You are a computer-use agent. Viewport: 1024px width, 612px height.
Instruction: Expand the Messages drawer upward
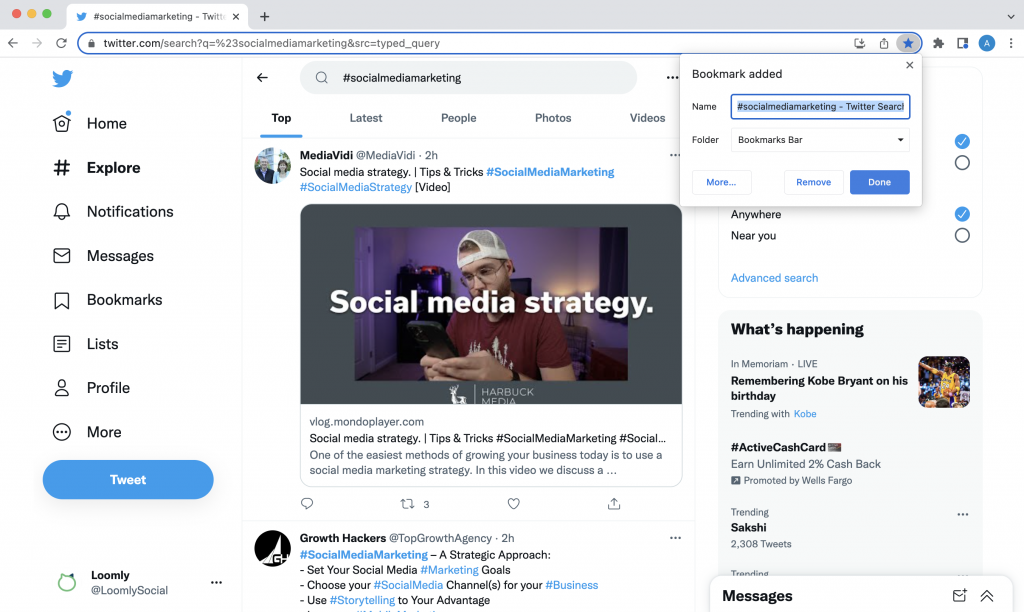987,595
